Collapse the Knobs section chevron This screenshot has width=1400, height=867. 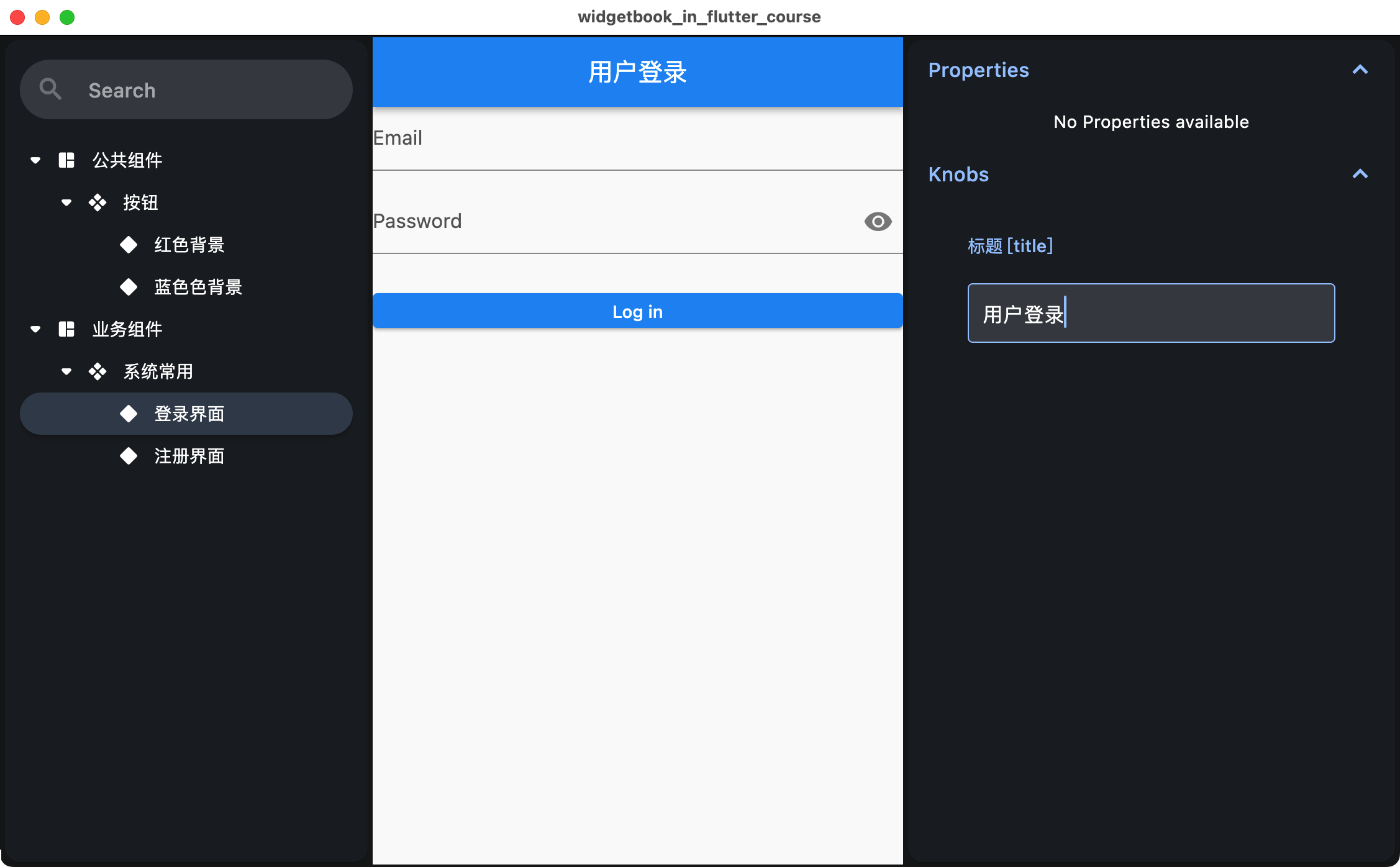point(1360,174)
